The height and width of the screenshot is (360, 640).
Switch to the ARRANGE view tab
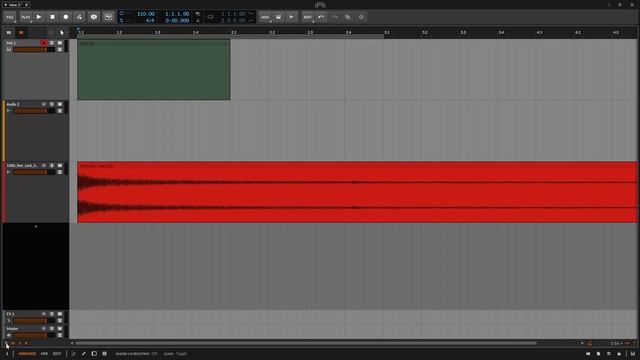(x=27, y=354)
